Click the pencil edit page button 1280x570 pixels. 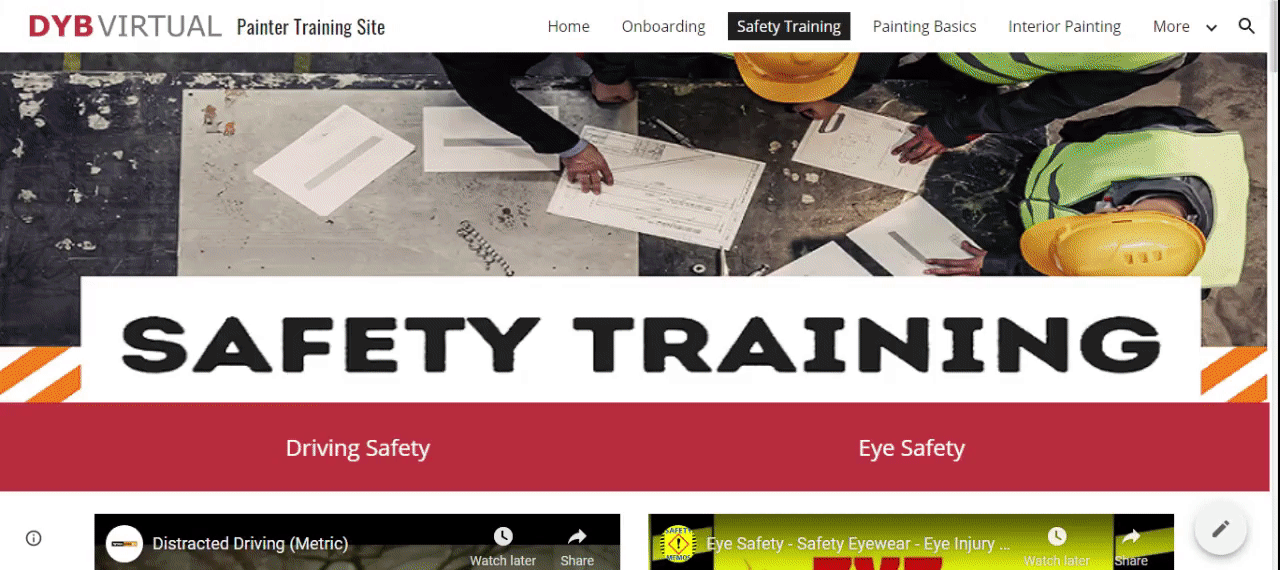pos(1220,528)
